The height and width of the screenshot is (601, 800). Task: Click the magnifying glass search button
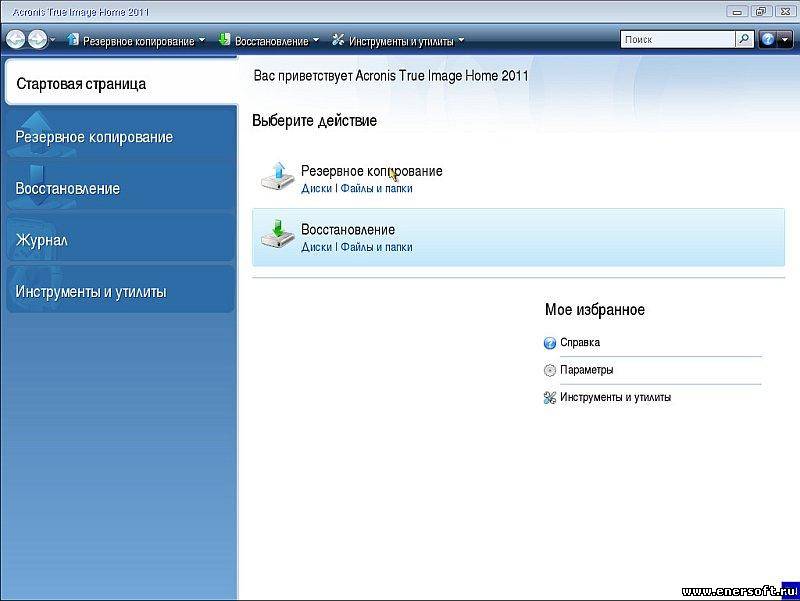click(744, 39)
